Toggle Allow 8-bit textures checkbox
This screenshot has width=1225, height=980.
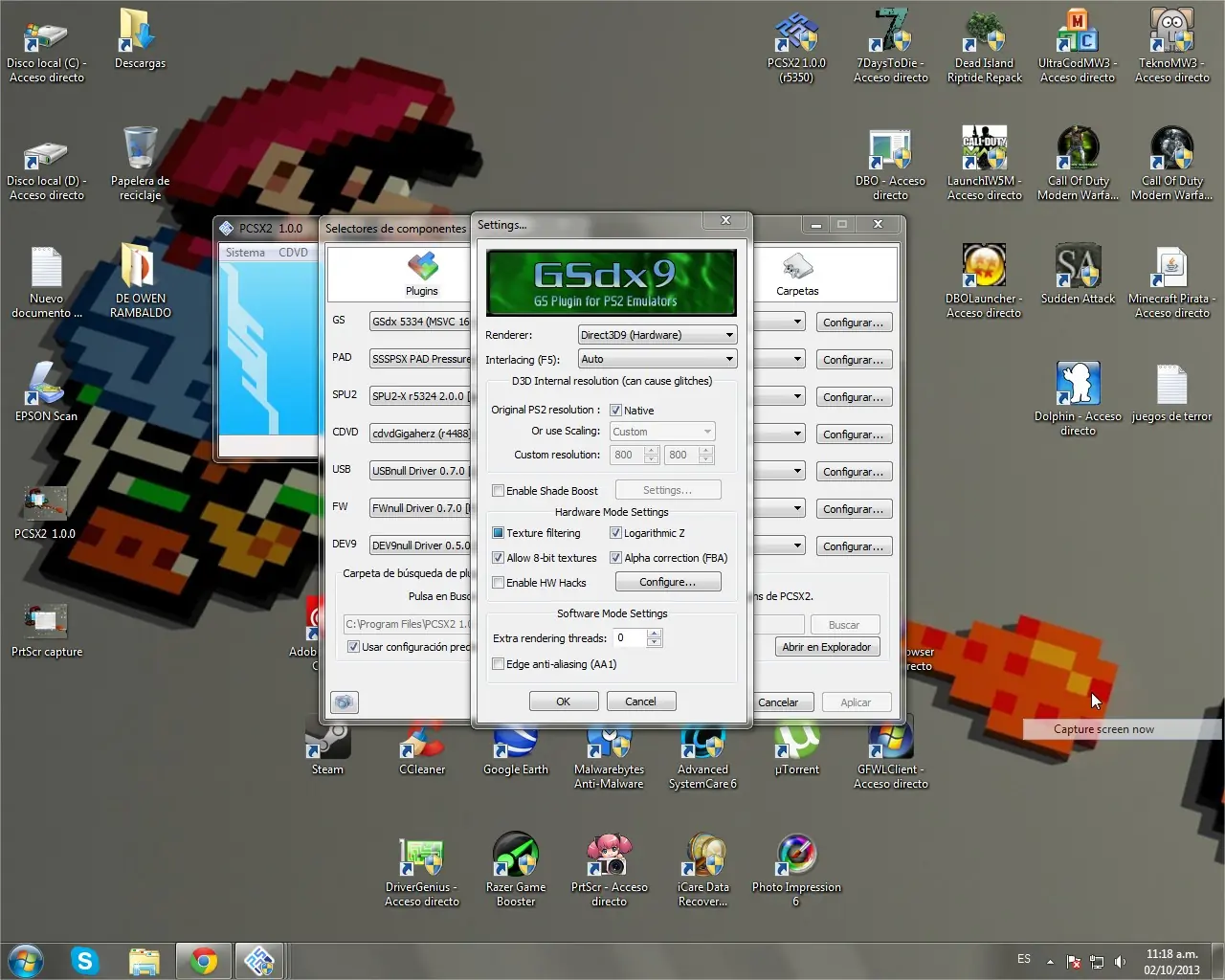[498, 558]
